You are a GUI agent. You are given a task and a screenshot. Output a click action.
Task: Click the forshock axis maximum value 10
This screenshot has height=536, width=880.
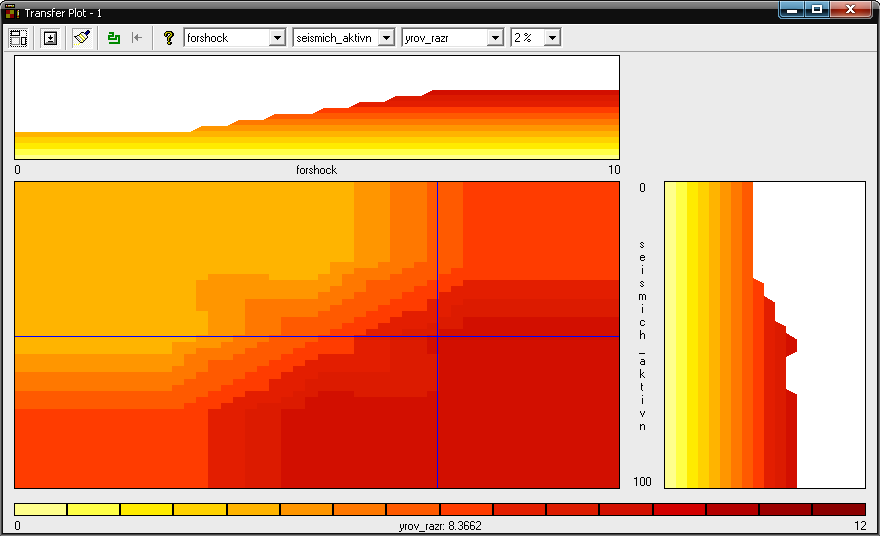tap(614, 170)
